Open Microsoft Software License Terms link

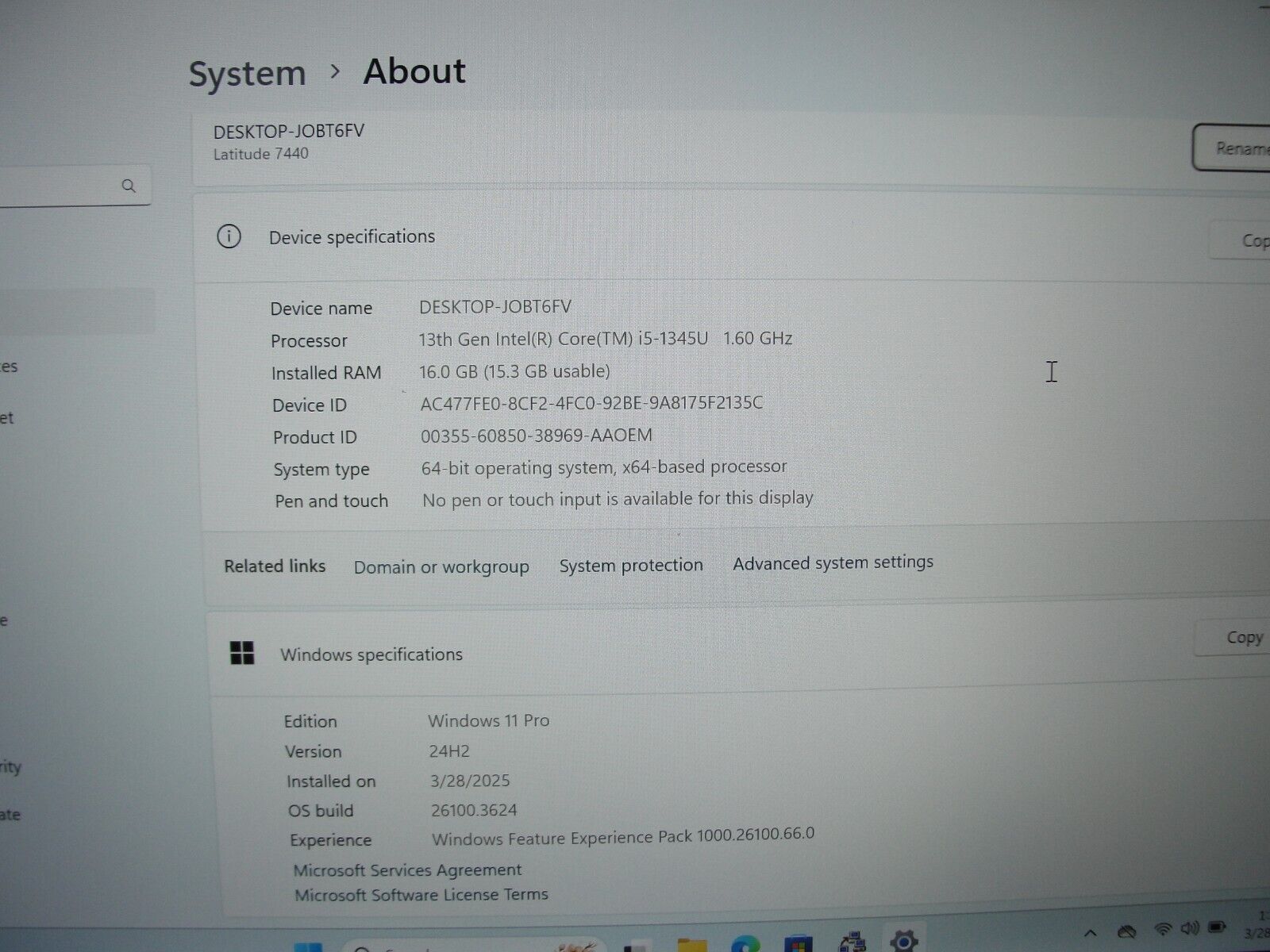click(x=421, y=895)
